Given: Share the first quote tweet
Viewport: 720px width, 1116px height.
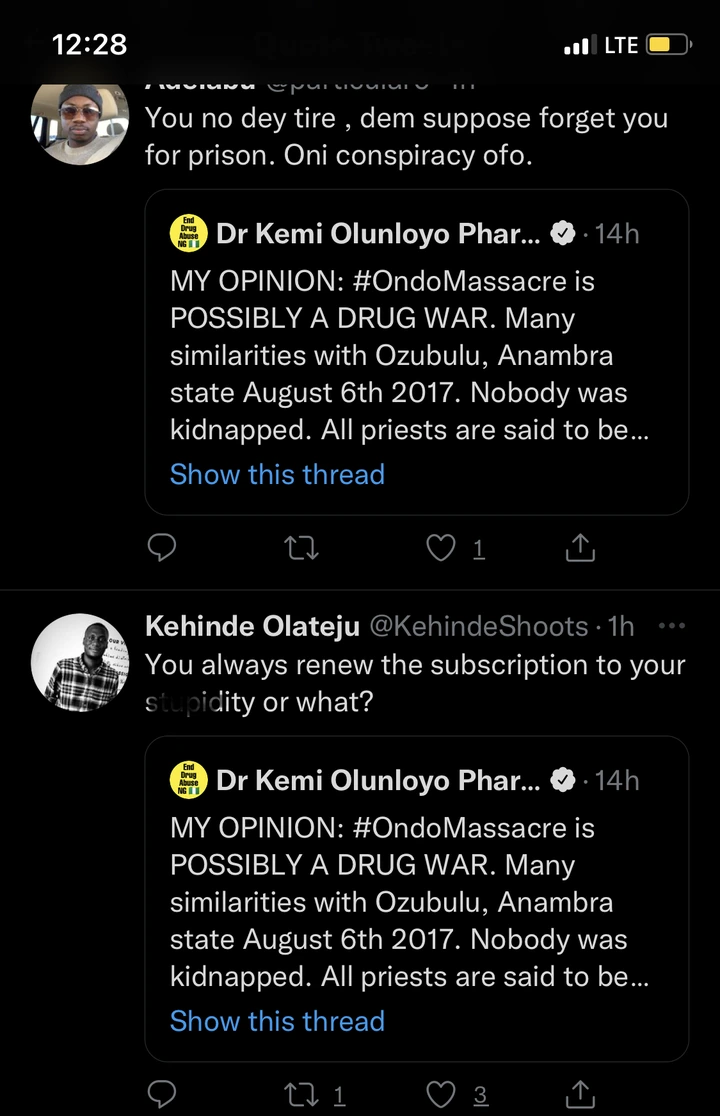Looking at the screenshot, I should click(x=581, y=547).
